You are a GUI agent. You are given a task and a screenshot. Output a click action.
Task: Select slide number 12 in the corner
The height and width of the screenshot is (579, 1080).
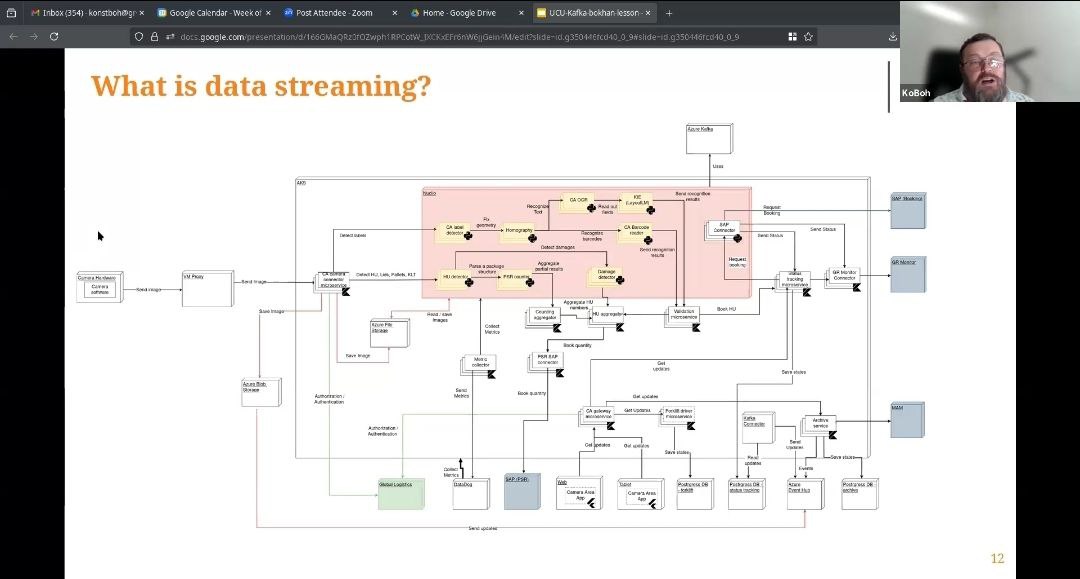tap(997, 558)
